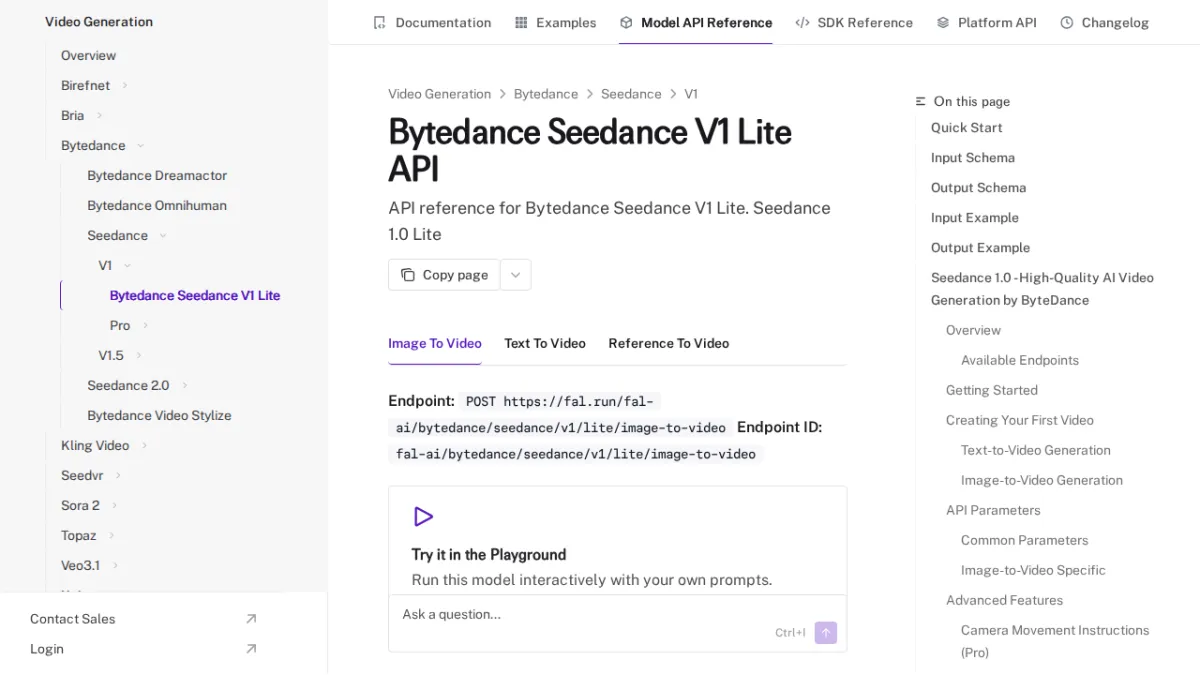Jump to Text-to-Video Generation outline link
1200x675 pixels.
tap(1036, 450)
